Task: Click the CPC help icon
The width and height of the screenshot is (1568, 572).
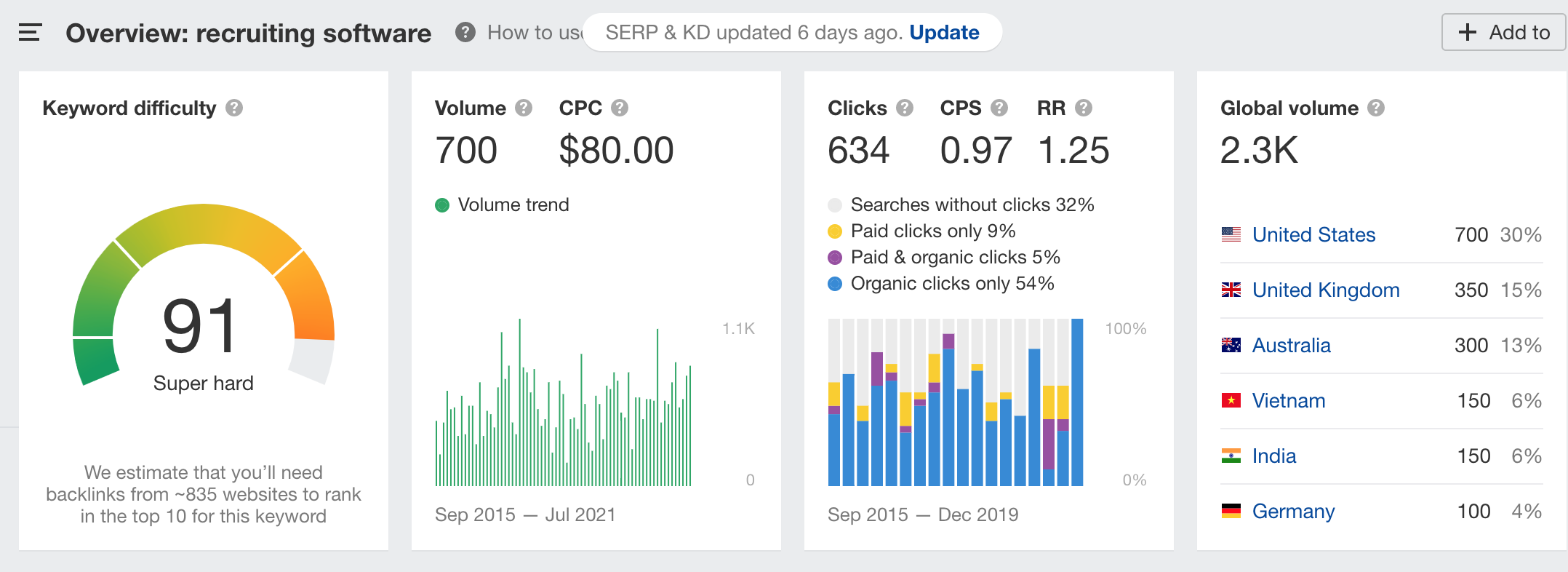Action: coord(620,108)
